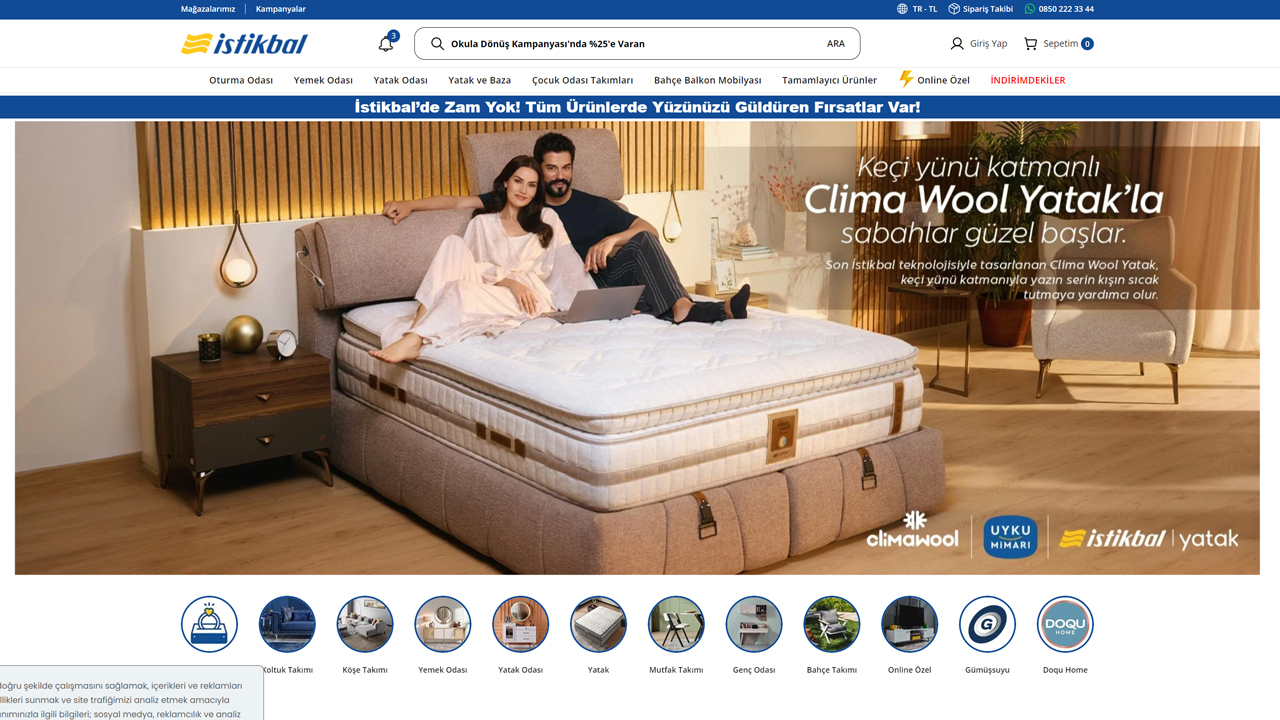This screenshot has width=1280, height=720.
Task: Open the Doqu Home brand icon
Action: click(x=1065, y=624)
